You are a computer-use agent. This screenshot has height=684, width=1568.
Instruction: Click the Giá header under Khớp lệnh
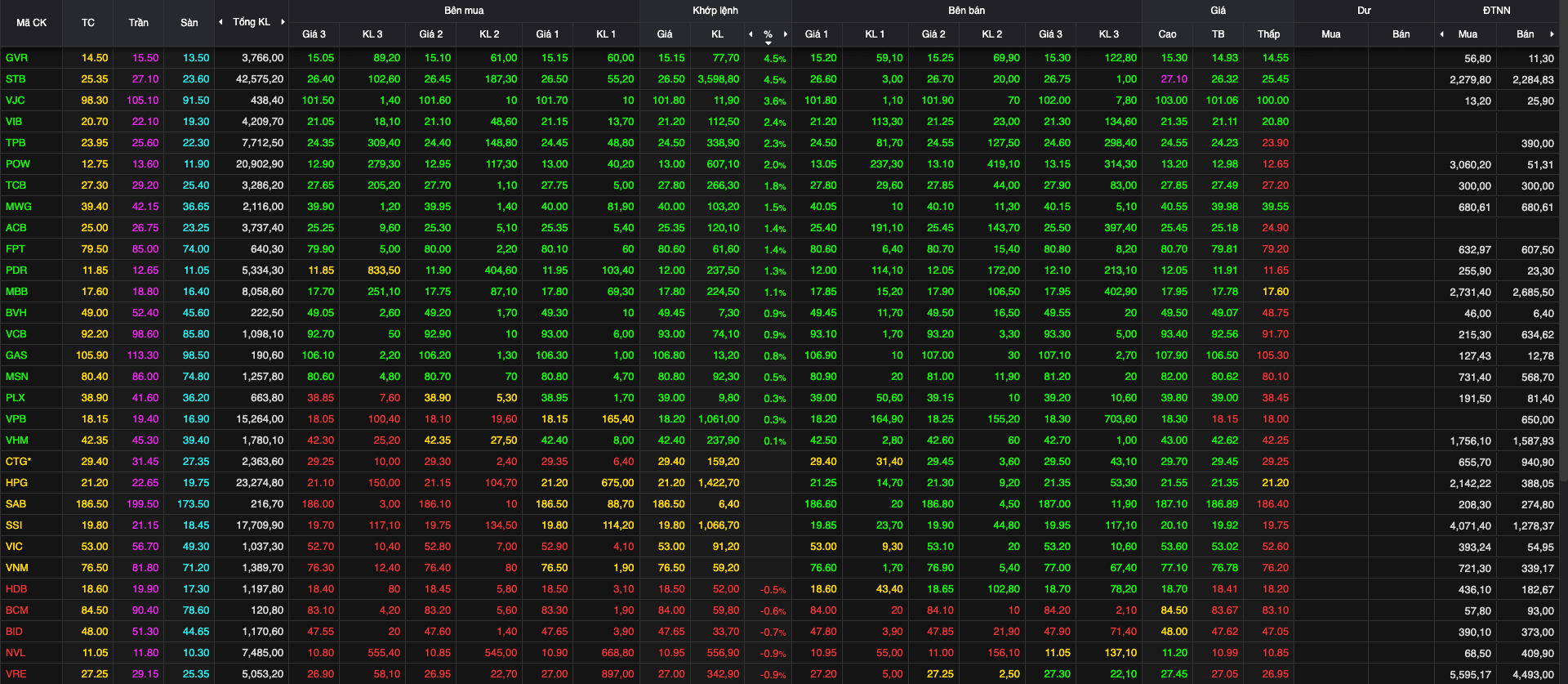tap(665, 34)
